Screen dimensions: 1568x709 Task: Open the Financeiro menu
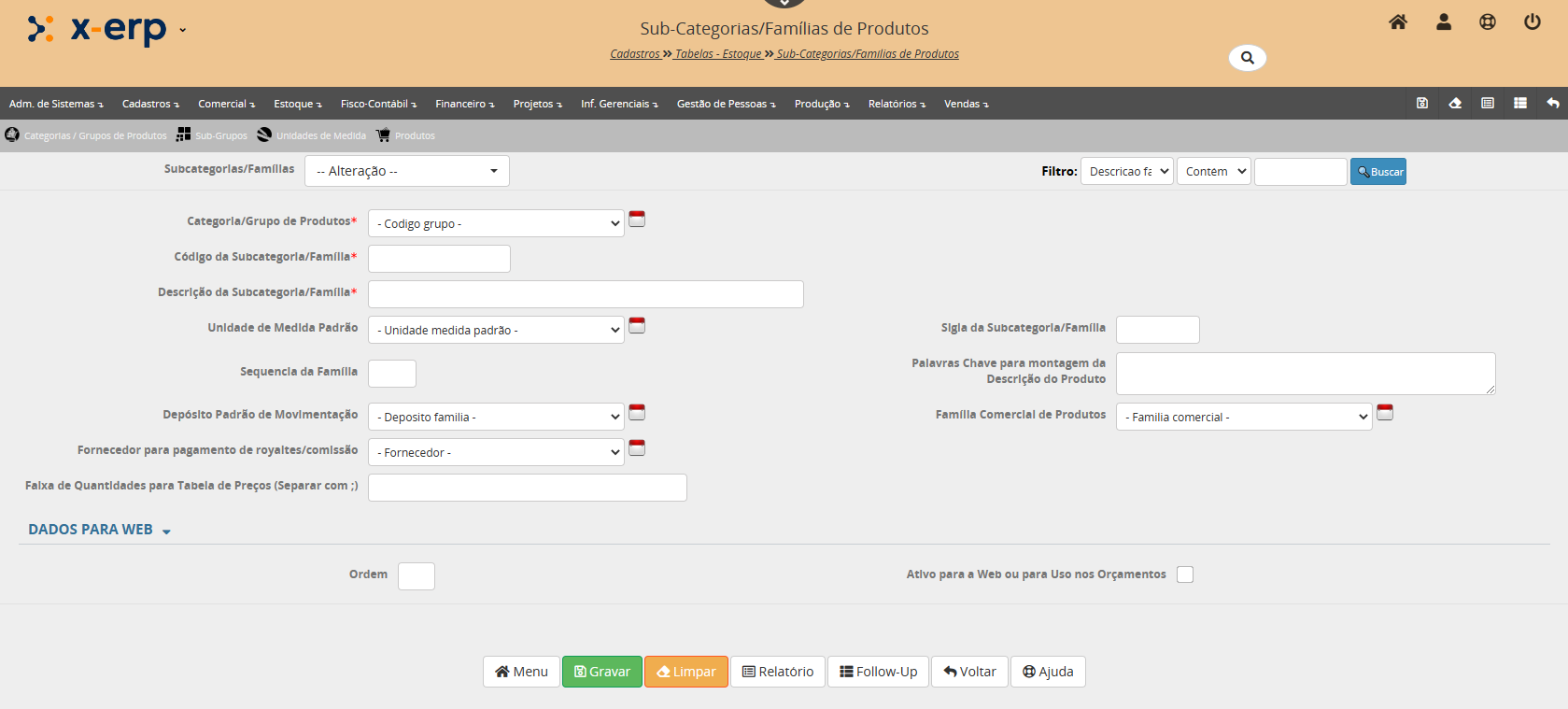(464, 104)
